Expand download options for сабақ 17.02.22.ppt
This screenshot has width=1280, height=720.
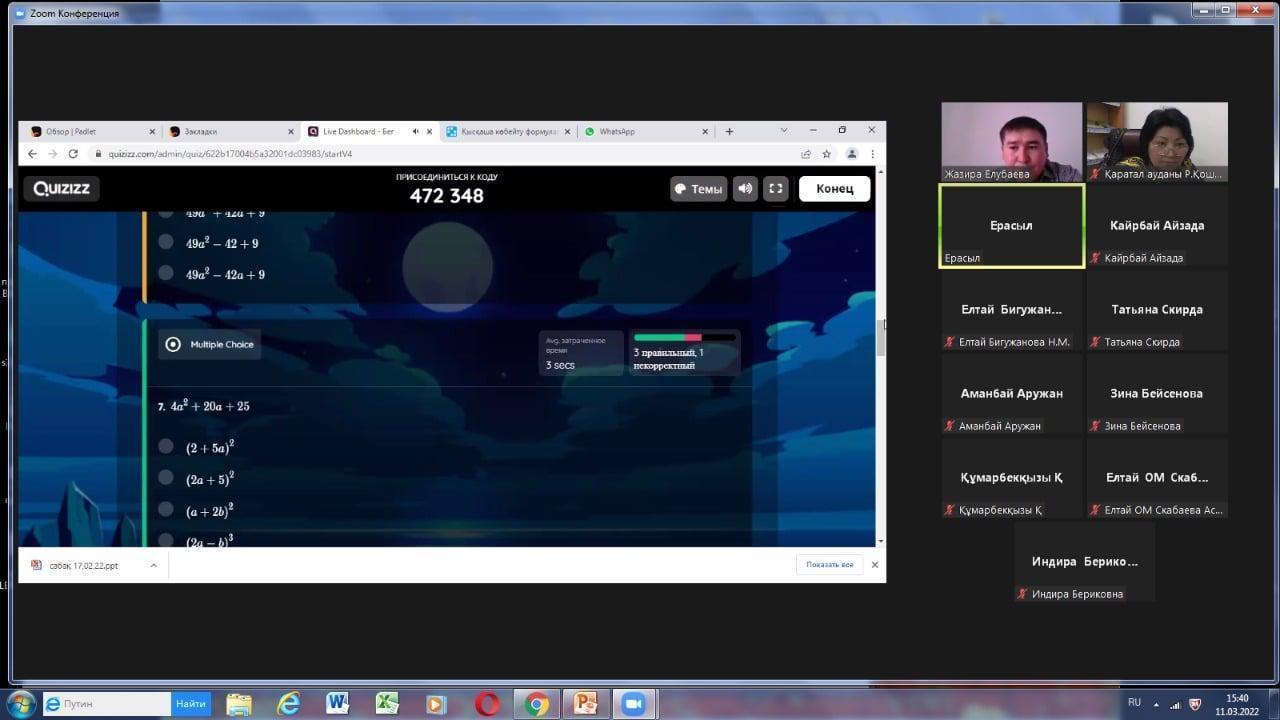click(153, 565)
